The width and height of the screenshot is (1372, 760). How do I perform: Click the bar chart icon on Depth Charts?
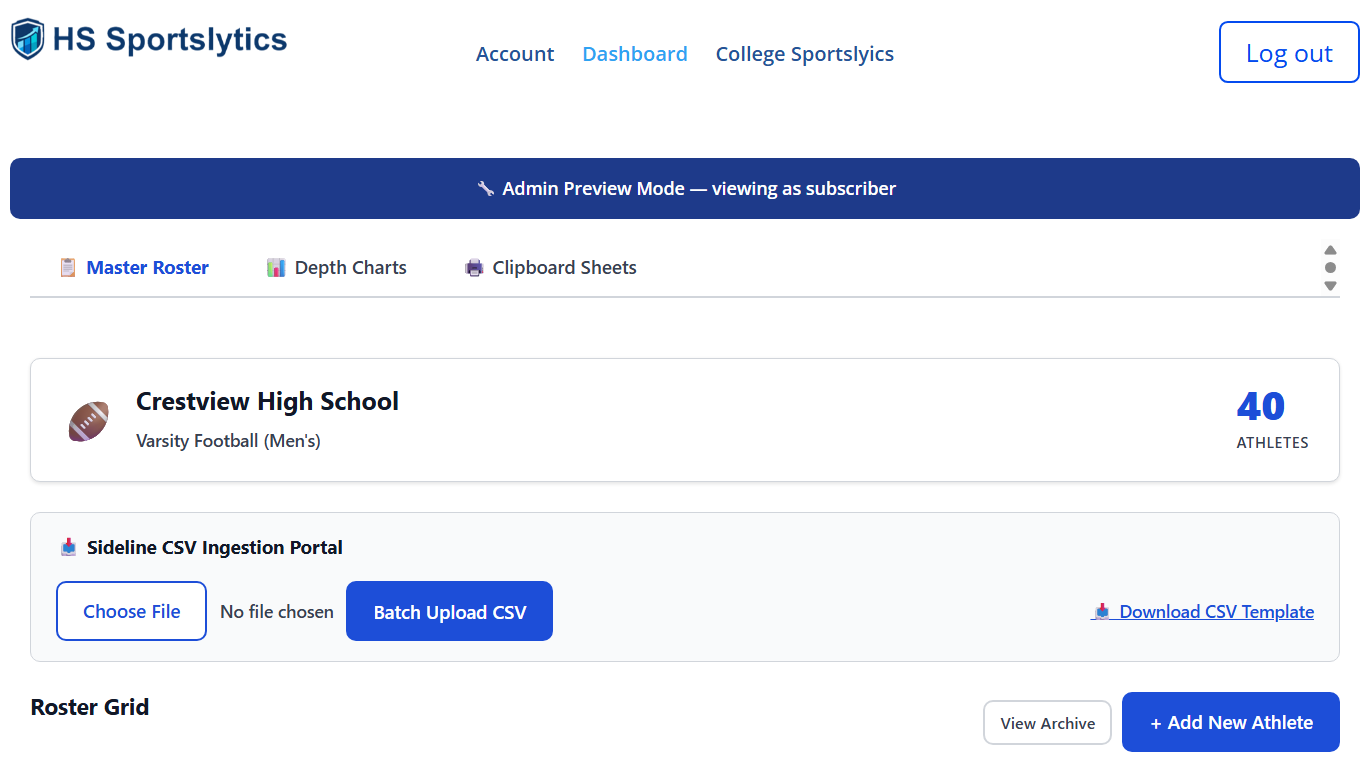pyautogui.click(x=276, y=268)
